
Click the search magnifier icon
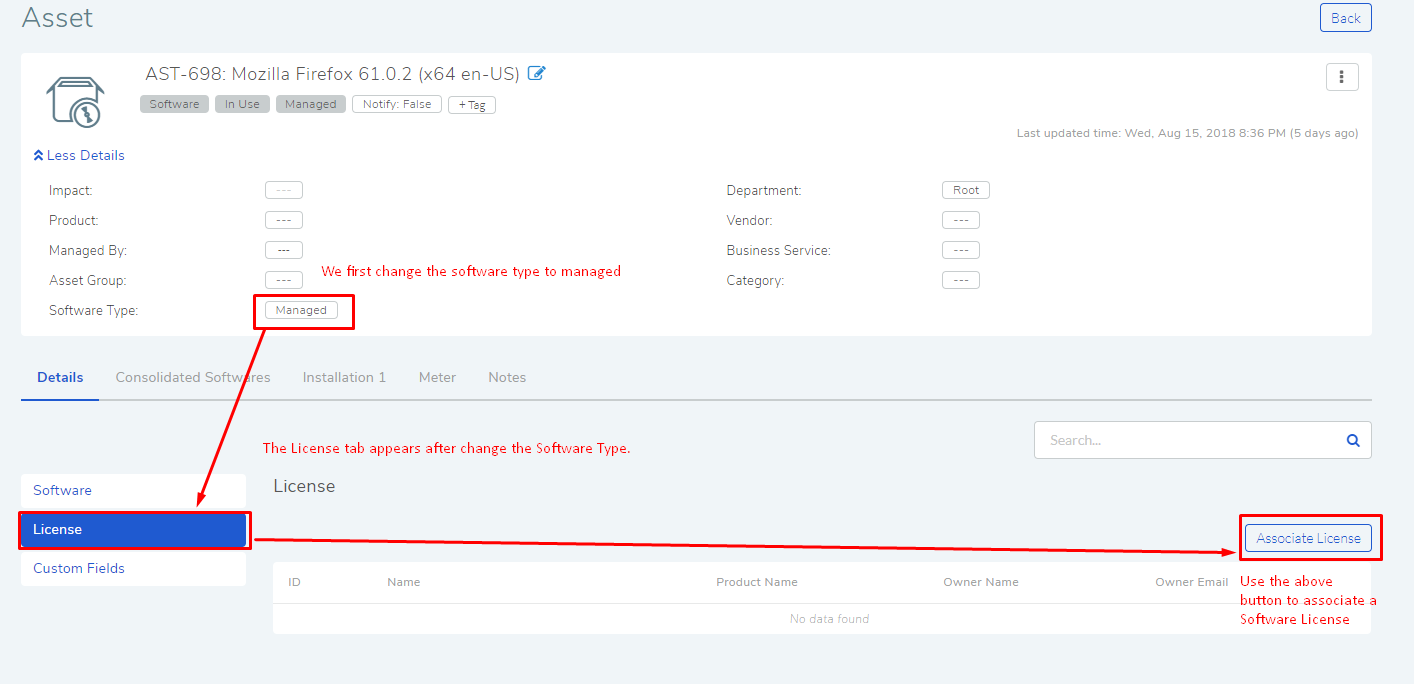click(1353, 440)
